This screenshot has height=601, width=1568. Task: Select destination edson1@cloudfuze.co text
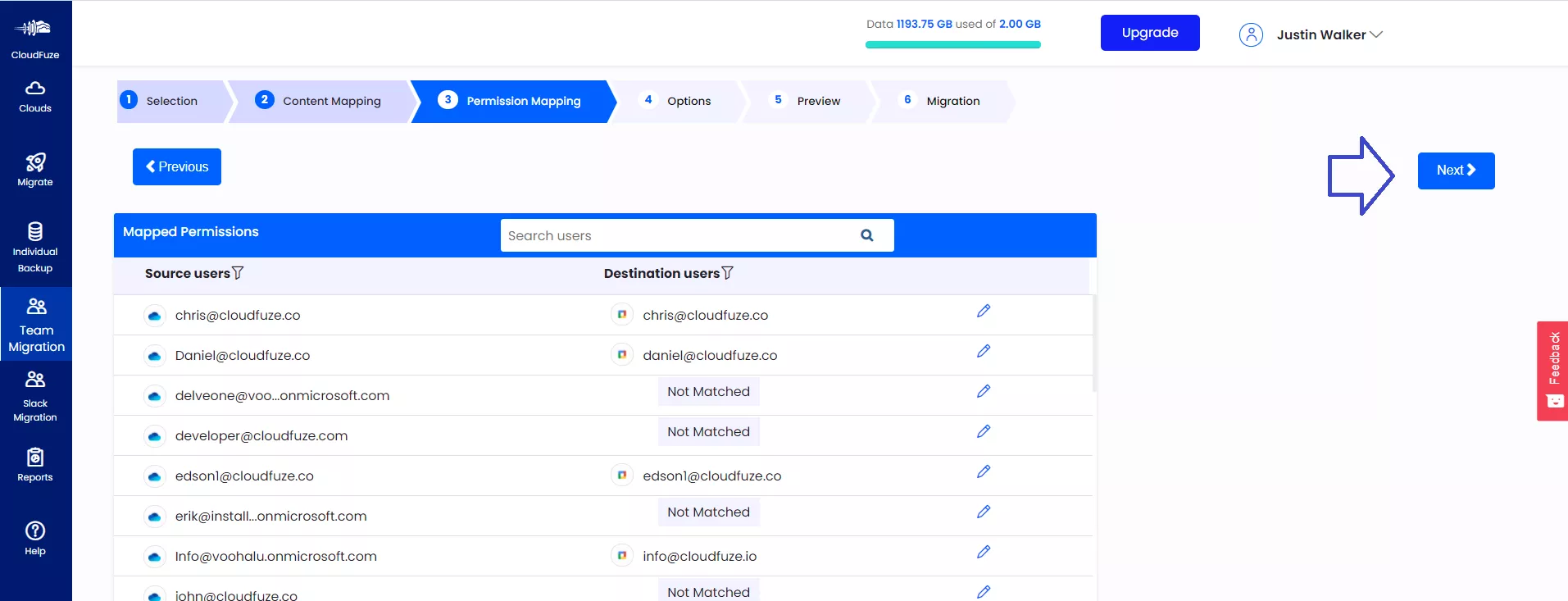click(x=712, y=476)
